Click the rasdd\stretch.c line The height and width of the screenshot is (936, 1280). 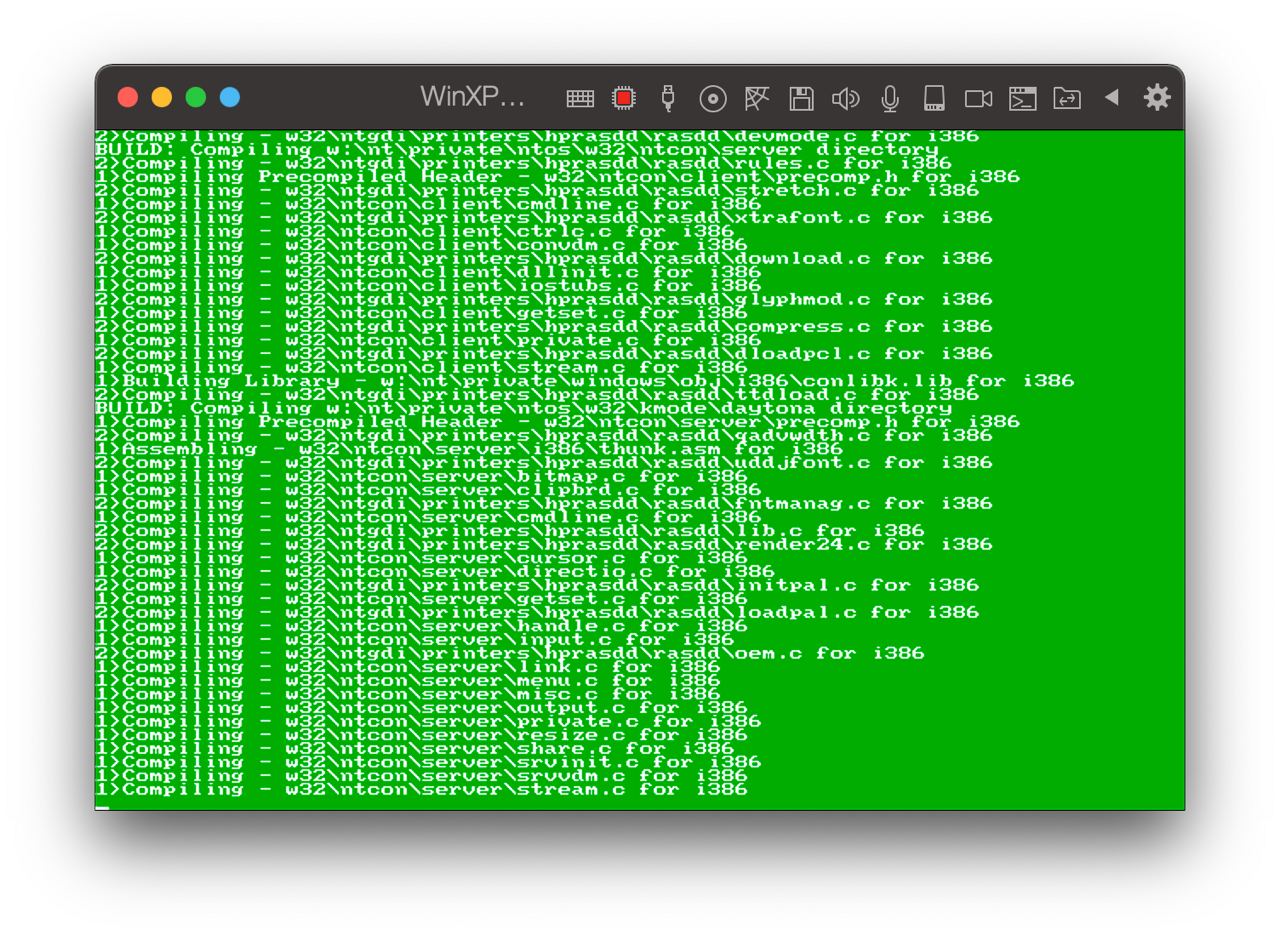click(537, 190)
